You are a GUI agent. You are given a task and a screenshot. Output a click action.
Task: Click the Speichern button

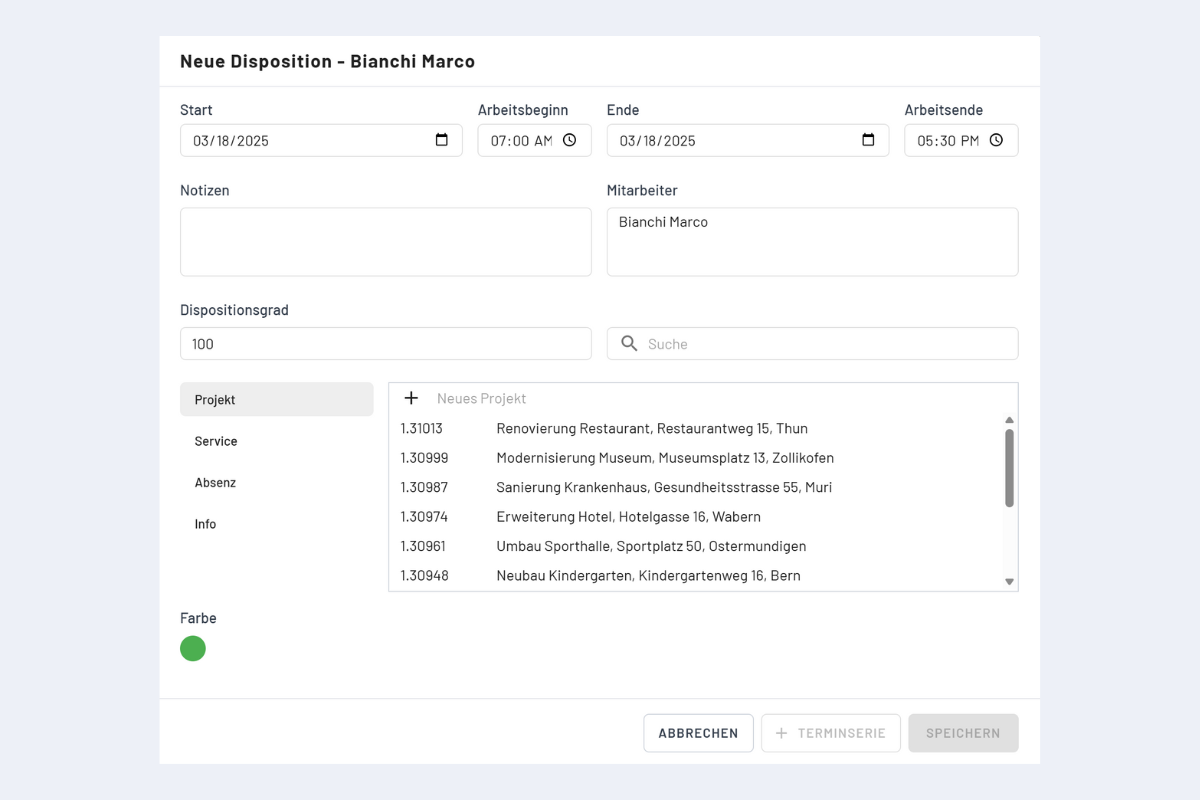pyautogui.click(x=963, y=733)
